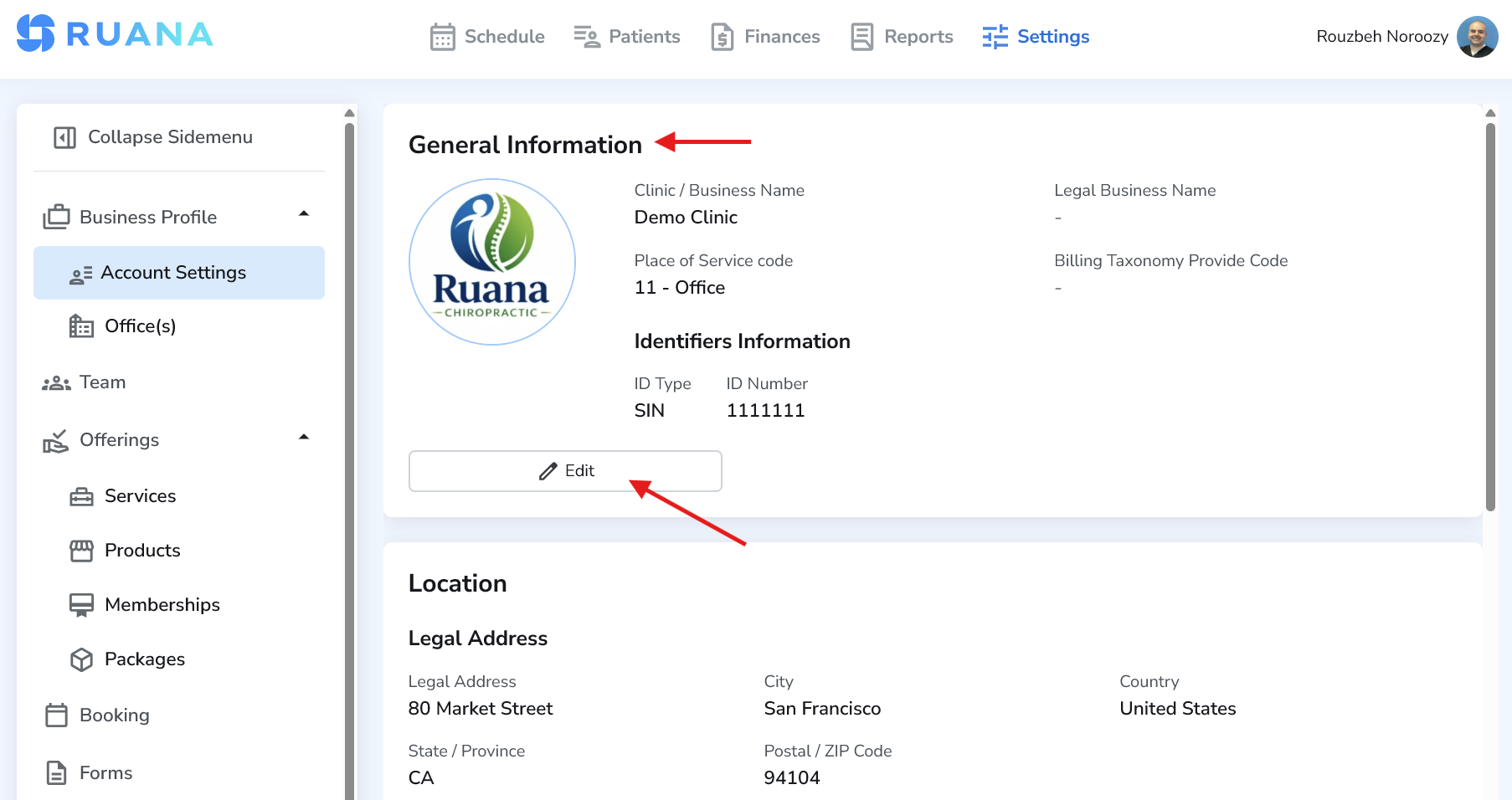Viewport: 1512px width, 800px height.
Task: Click the Reports icon in the header
Action: [x=861, y=36]
